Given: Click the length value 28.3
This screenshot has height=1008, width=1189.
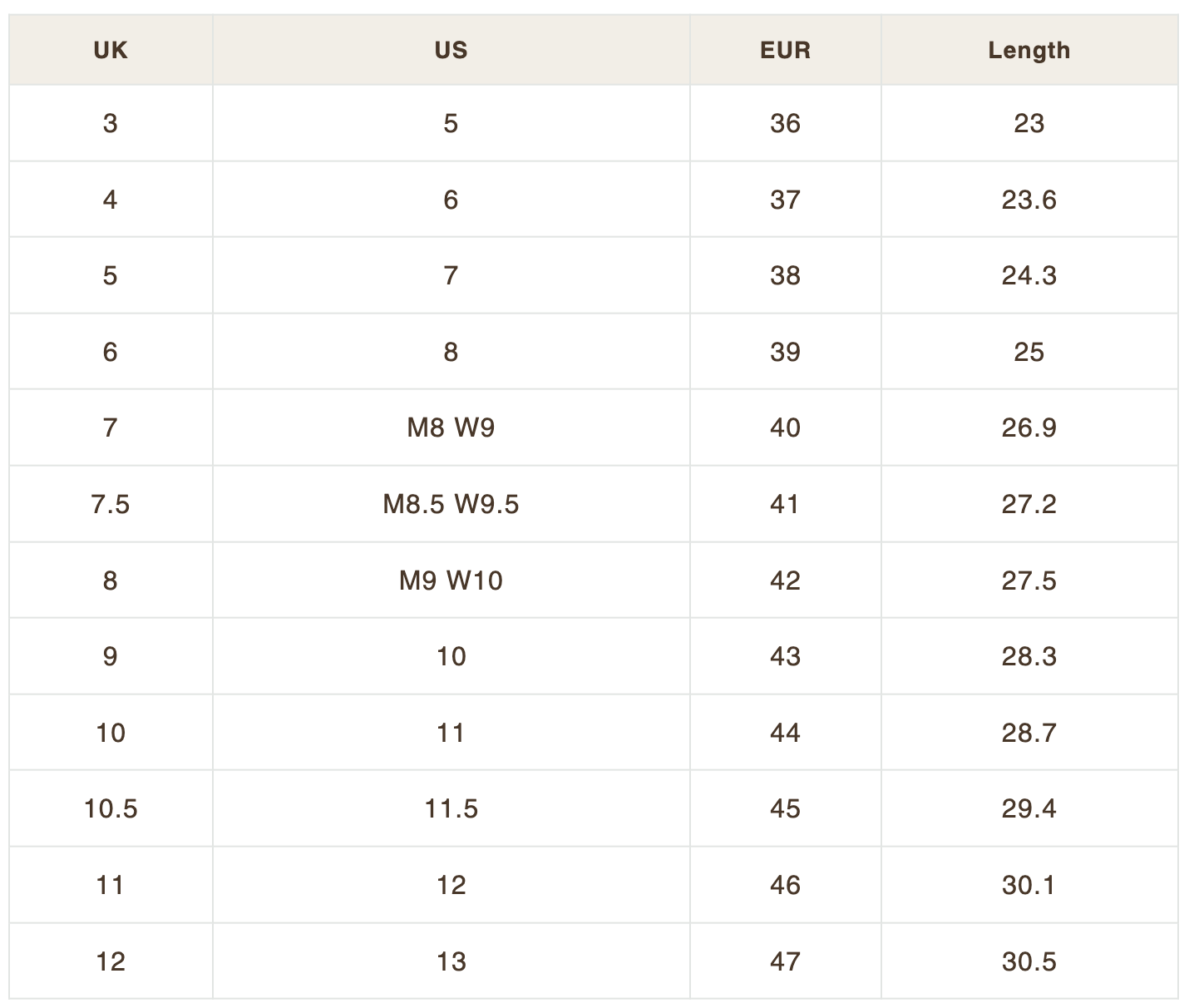Looking at the screenshot, I should coord(1029,656).
